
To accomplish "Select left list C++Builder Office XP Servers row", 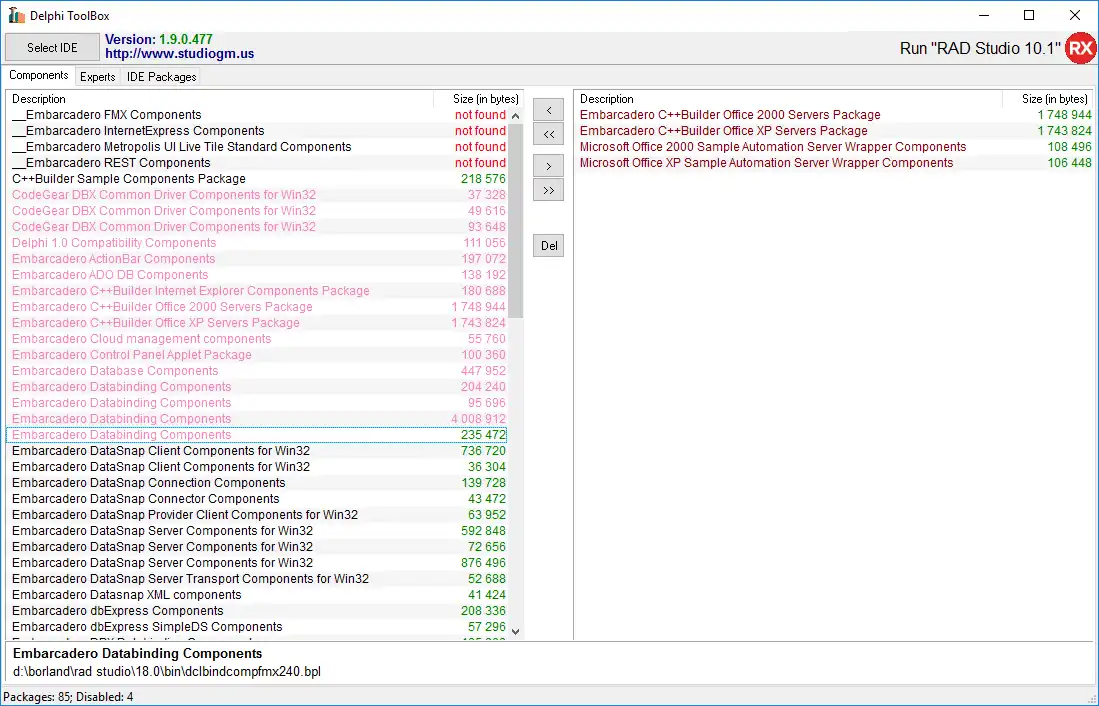I will pyautogui.click(x=258, y=323).
